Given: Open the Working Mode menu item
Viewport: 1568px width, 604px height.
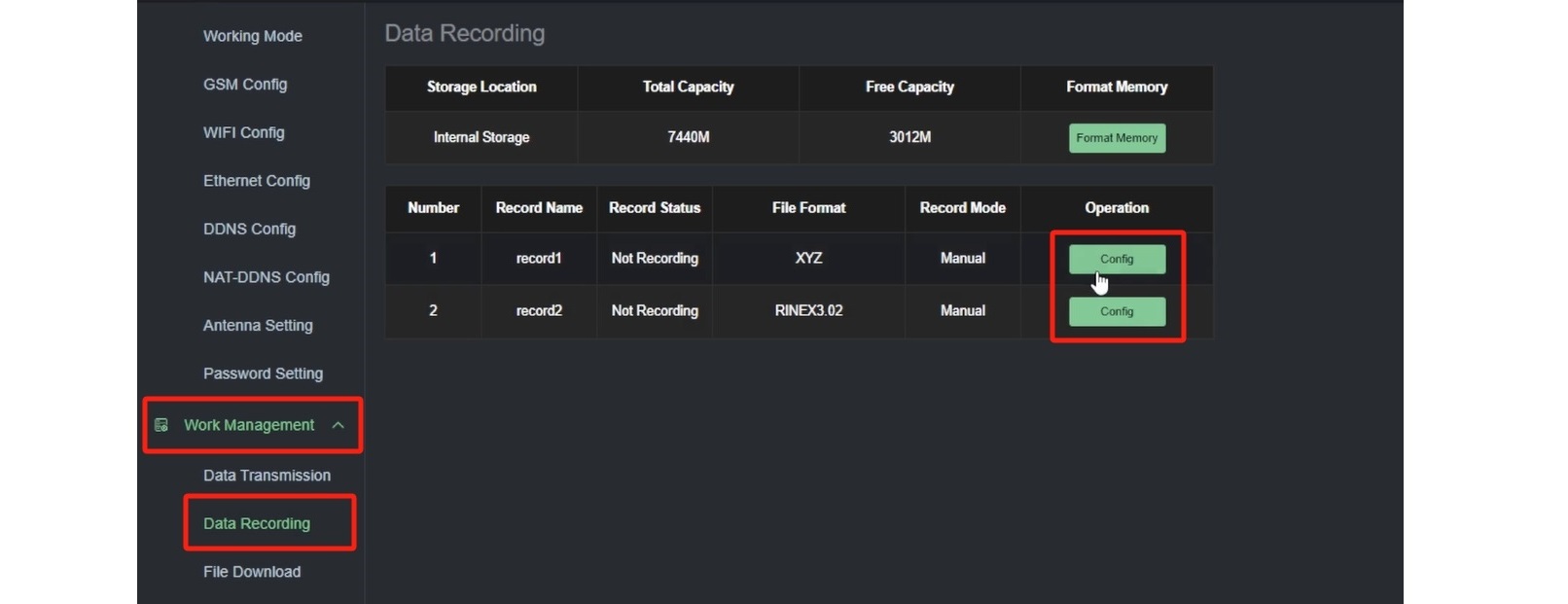Looking at the screenshot, I should point(252,36).
